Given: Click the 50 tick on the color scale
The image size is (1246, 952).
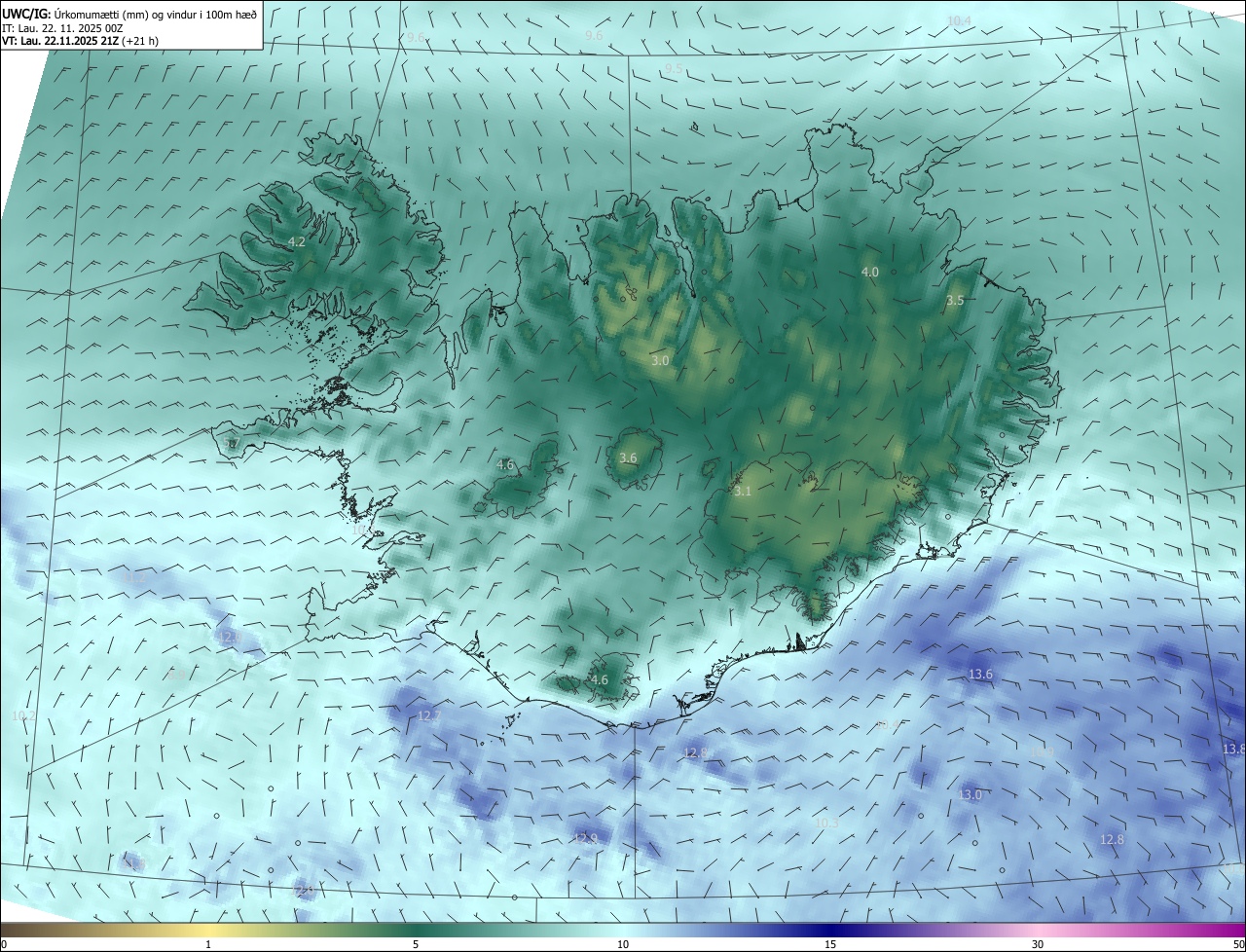Looking at the screenshot, I should (x=1238, y=944).
